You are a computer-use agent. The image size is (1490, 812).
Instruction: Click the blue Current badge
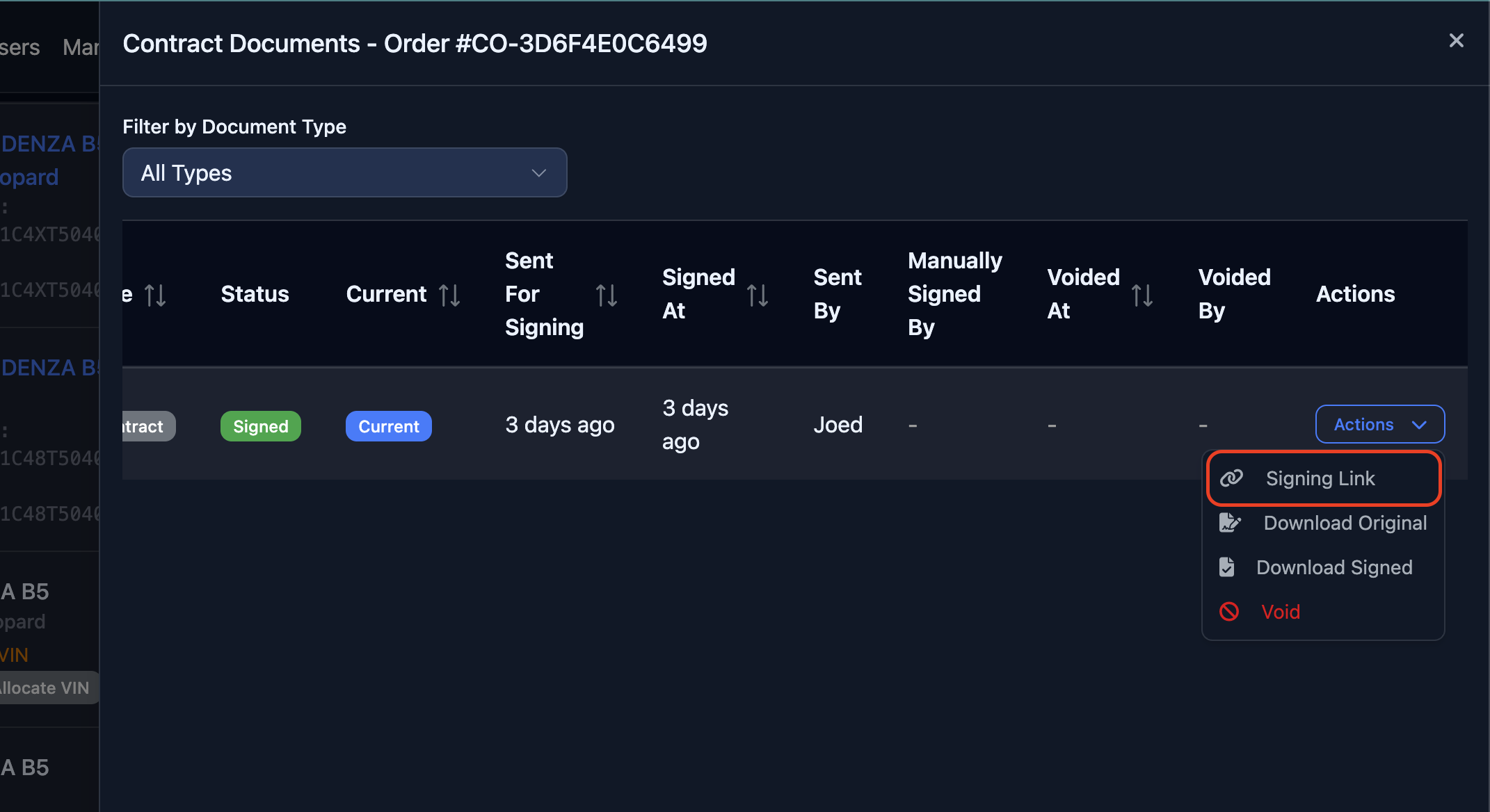(389, 426)
